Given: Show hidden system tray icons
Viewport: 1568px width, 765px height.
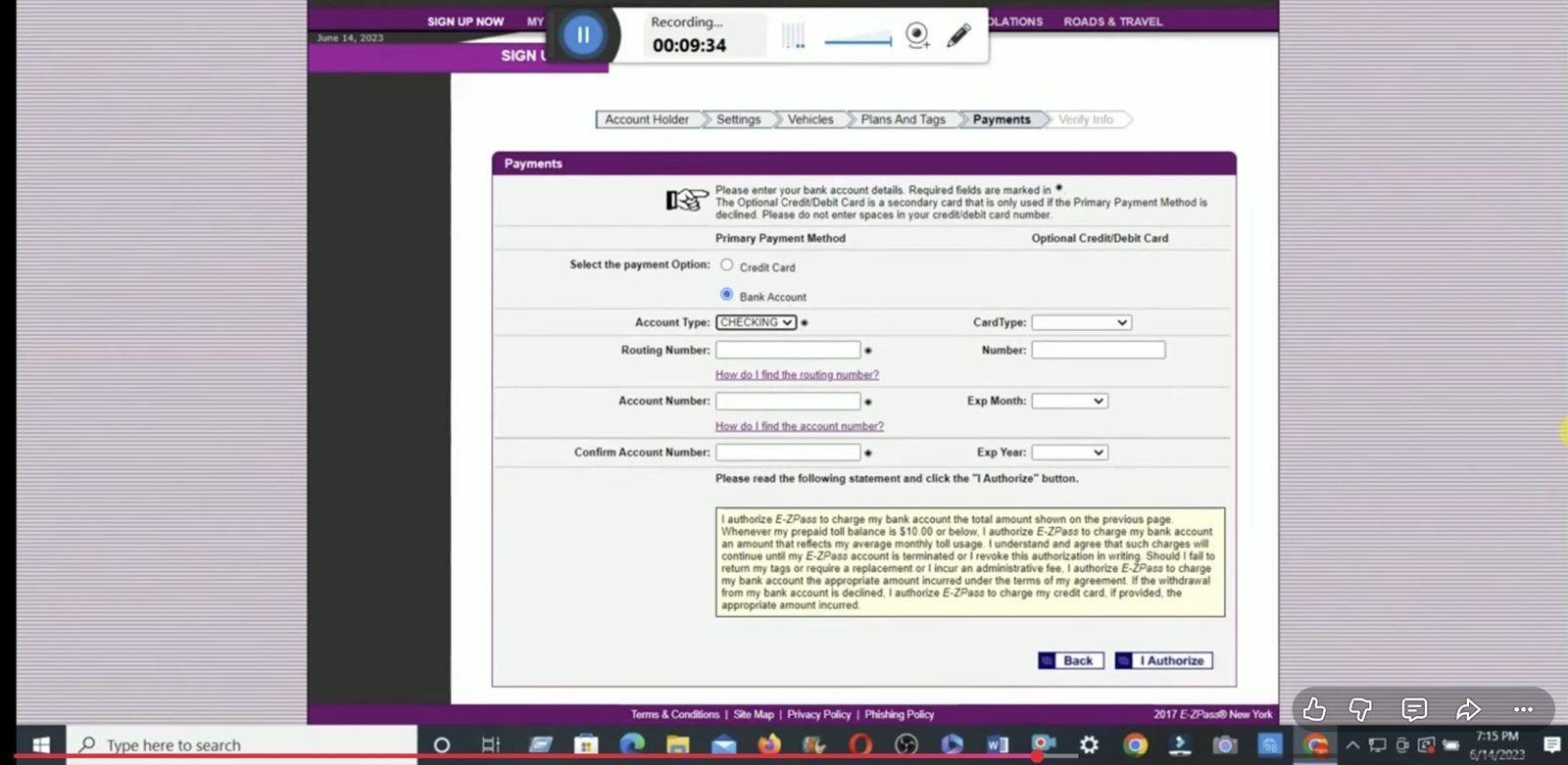Looking at the screenshot, I should [x=1352, y=745].
